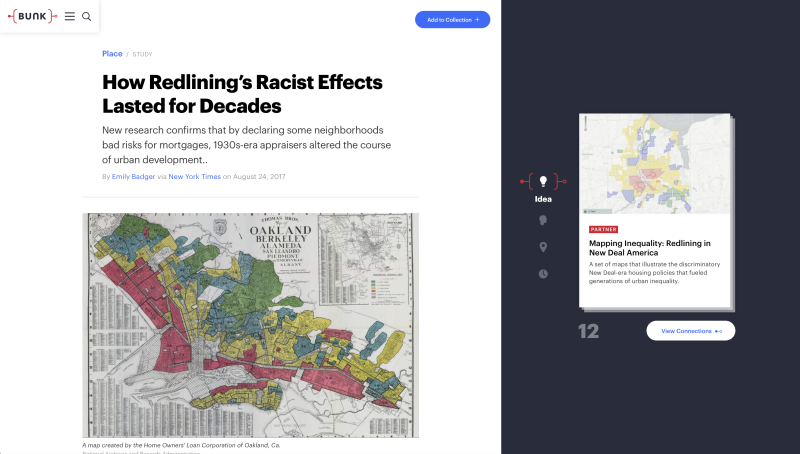Image resolution: width=800 pixels, height=454 pixels.
Task: Select the Idea lightbulb connection icon
Action: pyautogui.click(x=543, y=181)
